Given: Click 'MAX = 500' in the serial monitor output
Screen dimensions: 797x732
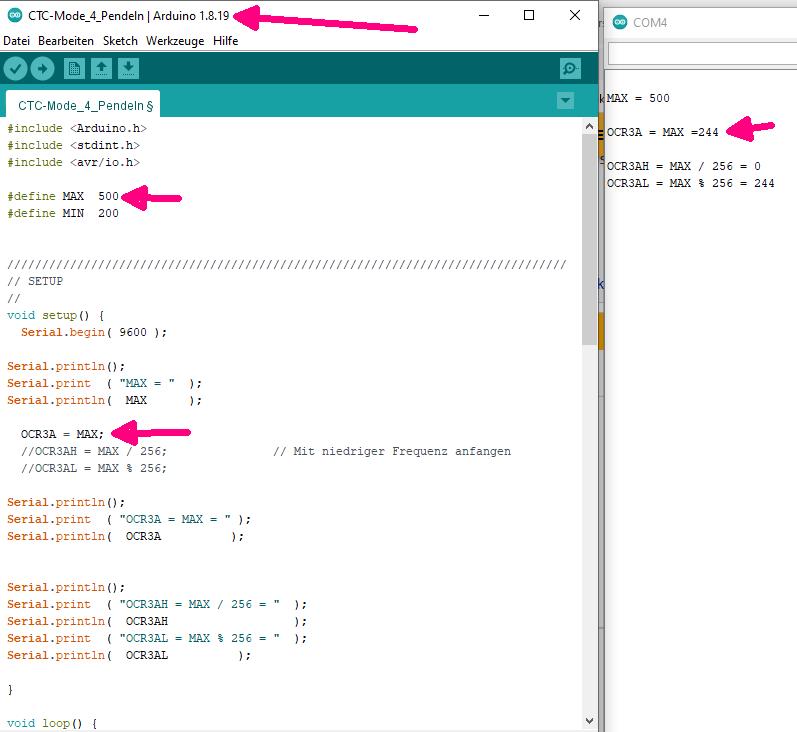Looking at the screenshot, I should (638, 98).
